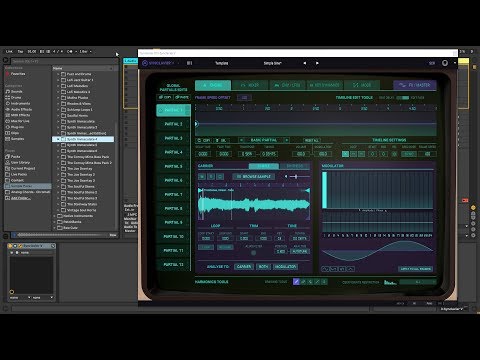Open Plug-ins category in browser
The width and height of the screenshot is (480, 360).
(17, 127)
